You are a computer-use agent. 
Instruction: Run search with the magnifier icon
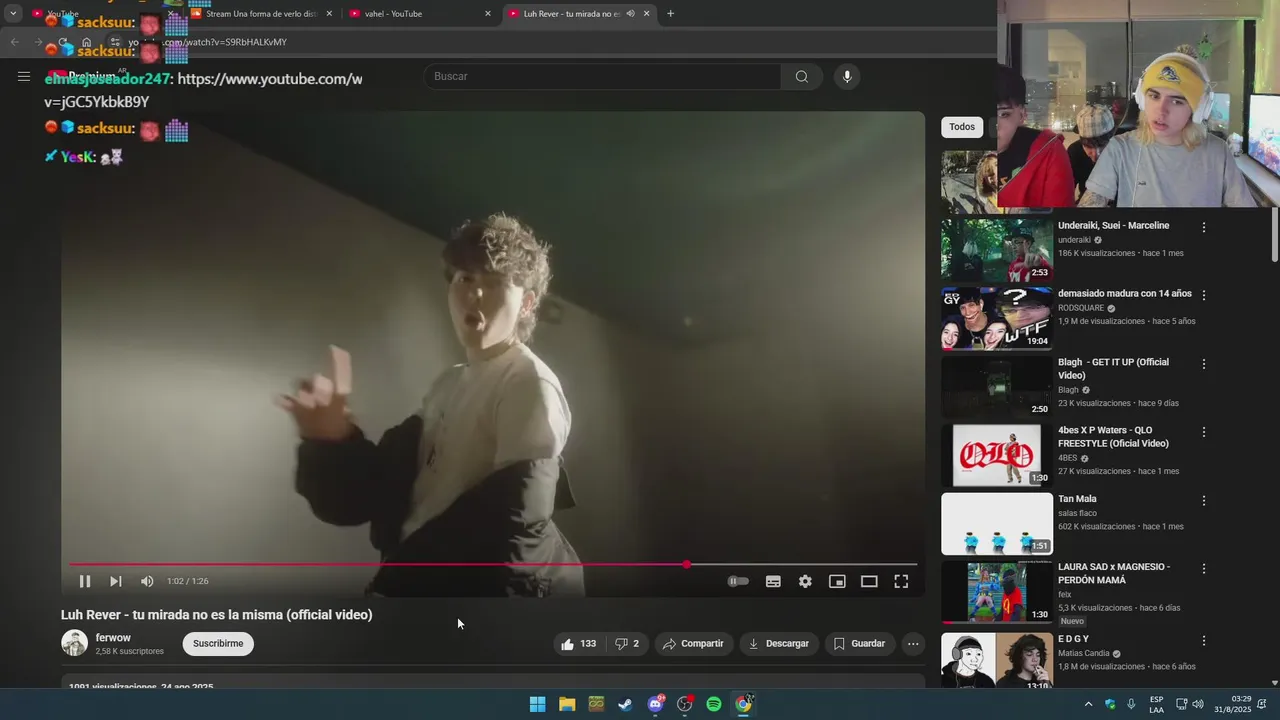802,76
